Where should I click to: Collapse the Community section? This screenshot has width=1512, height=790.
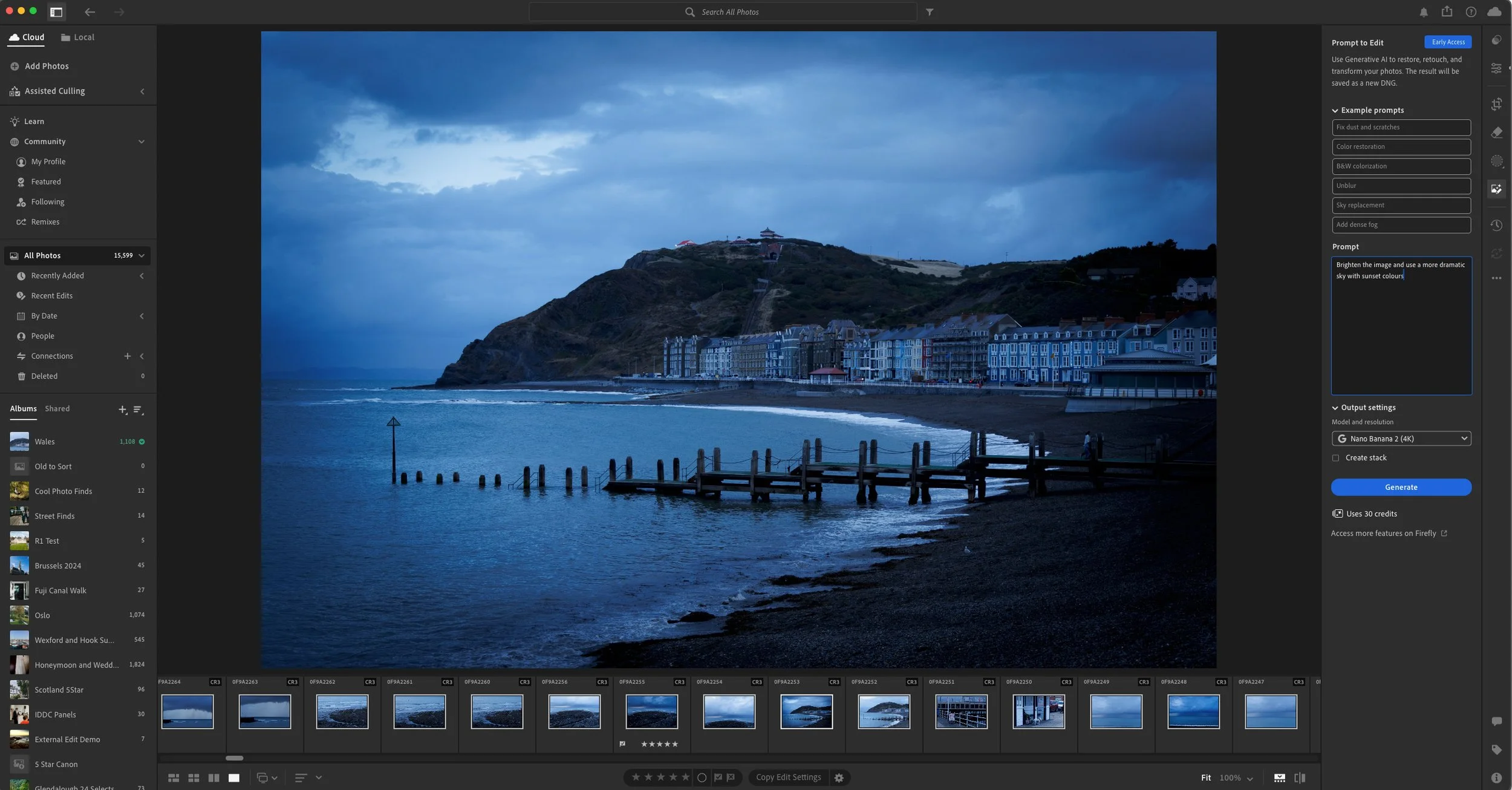coord(142,142)
